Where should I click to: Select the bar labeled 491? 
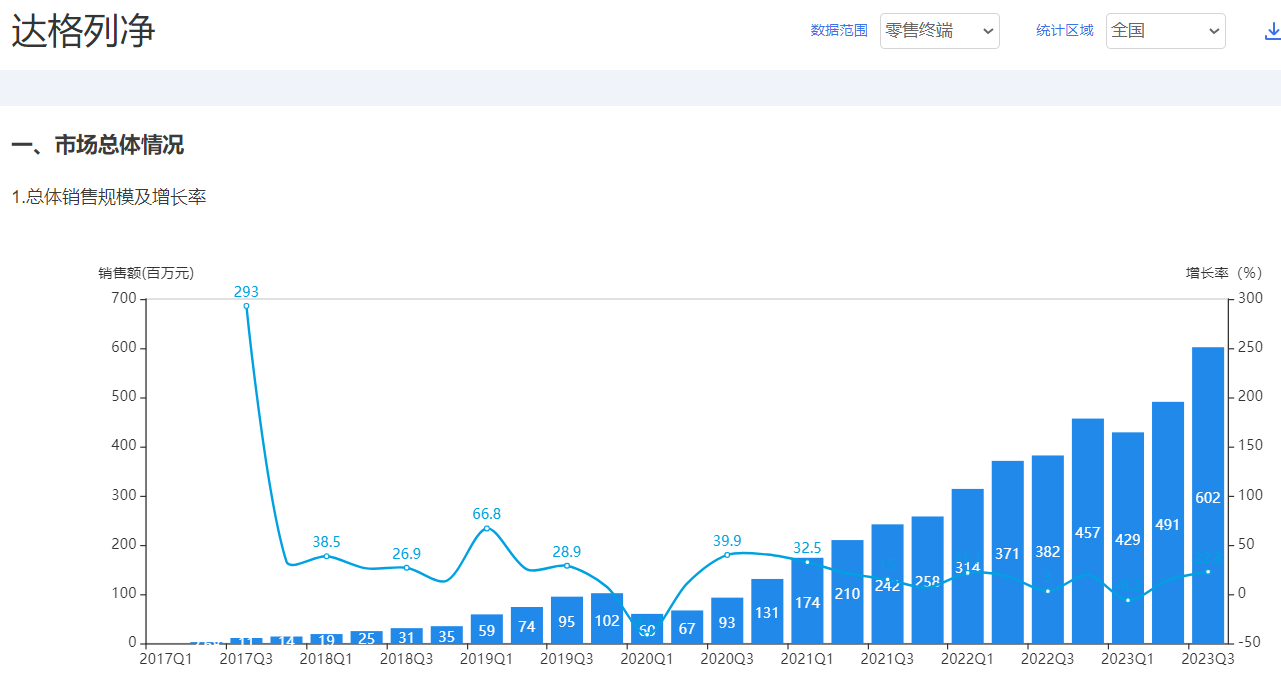coord(1168,522)
